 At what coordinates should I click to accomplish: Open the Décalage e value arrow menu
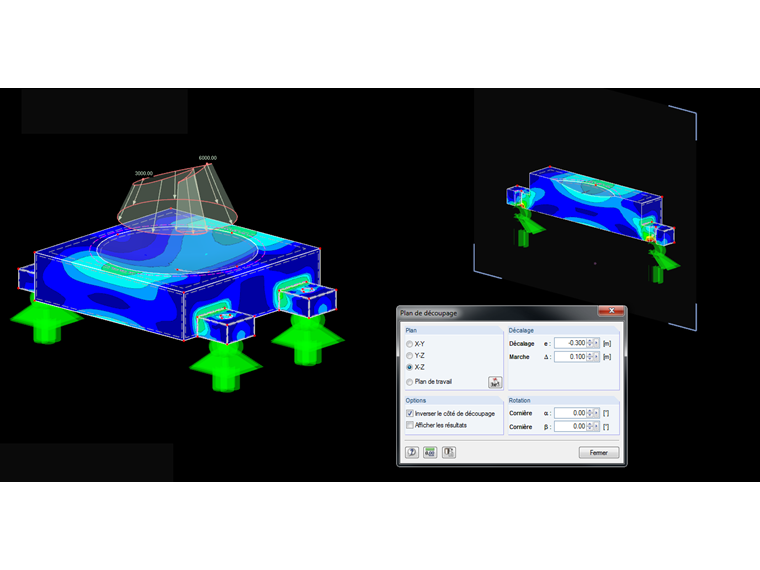[x=596, y=343]
